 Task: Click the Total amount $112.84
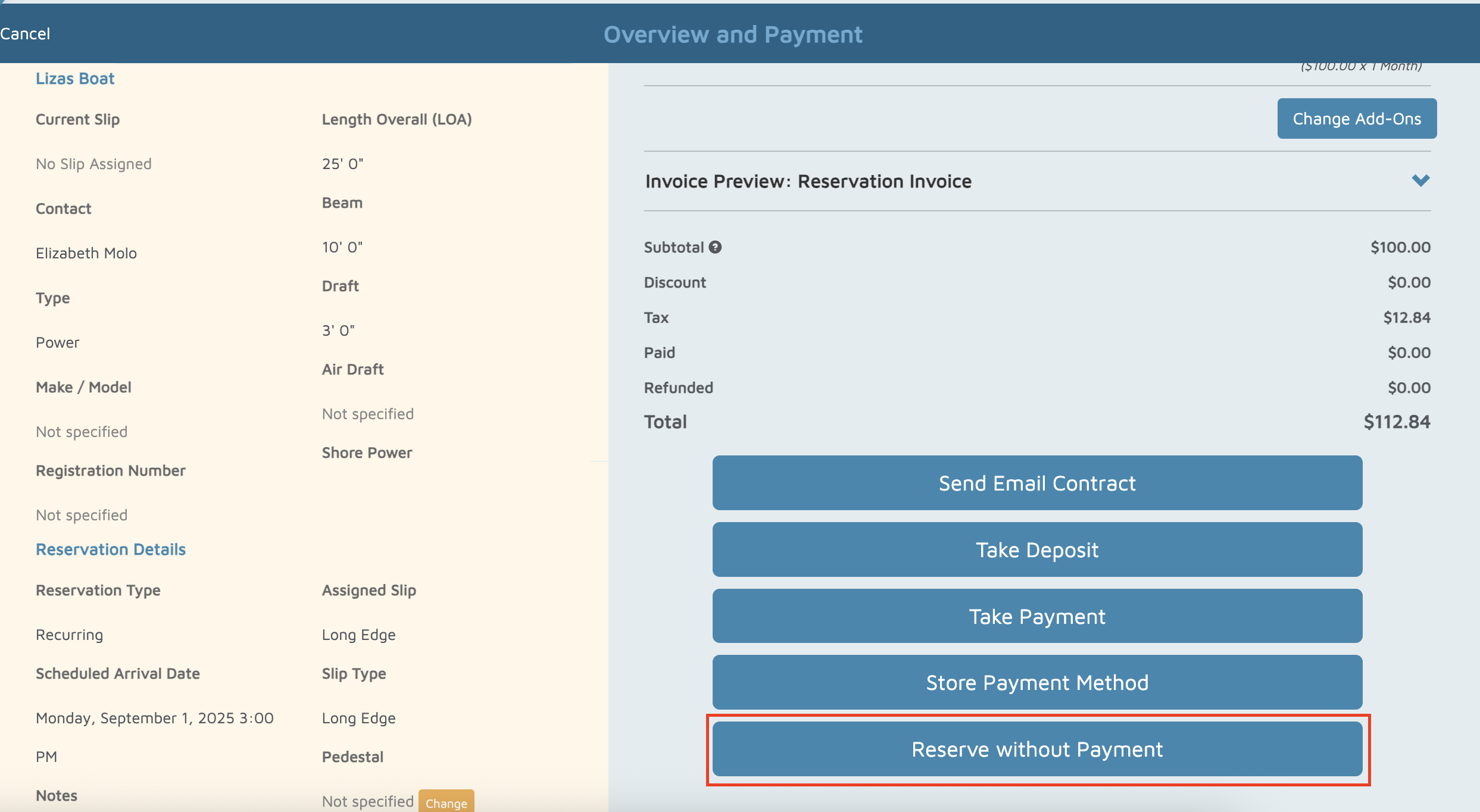click(x=1396, y=422)
